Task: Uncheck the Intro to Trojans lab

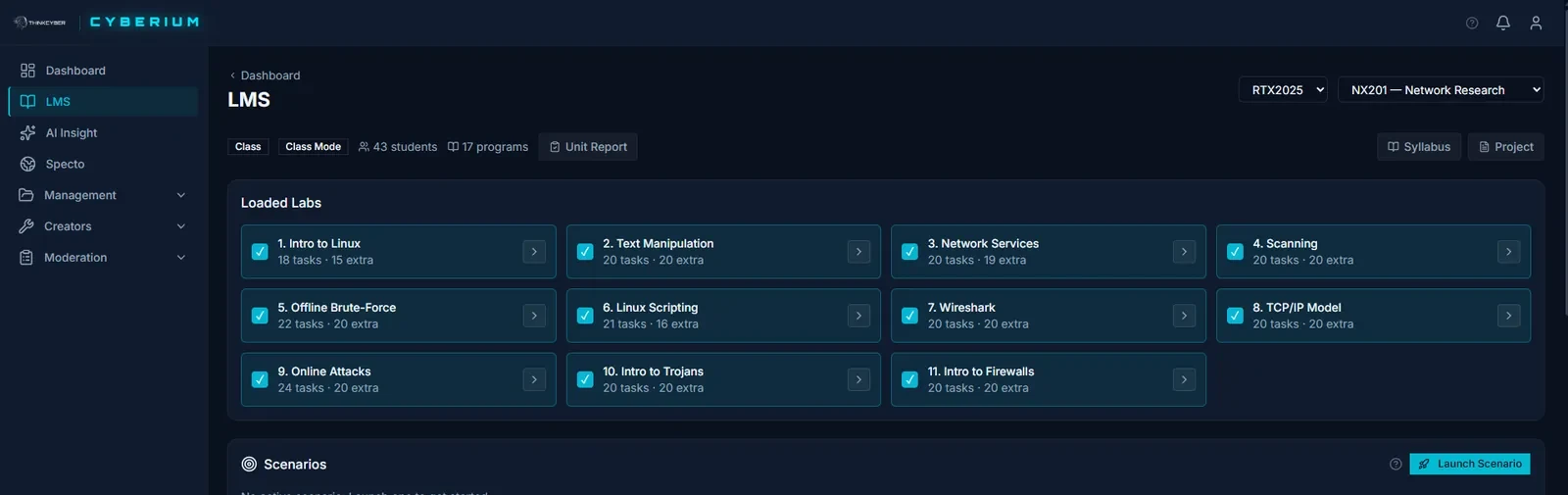Action: (585, 379)
